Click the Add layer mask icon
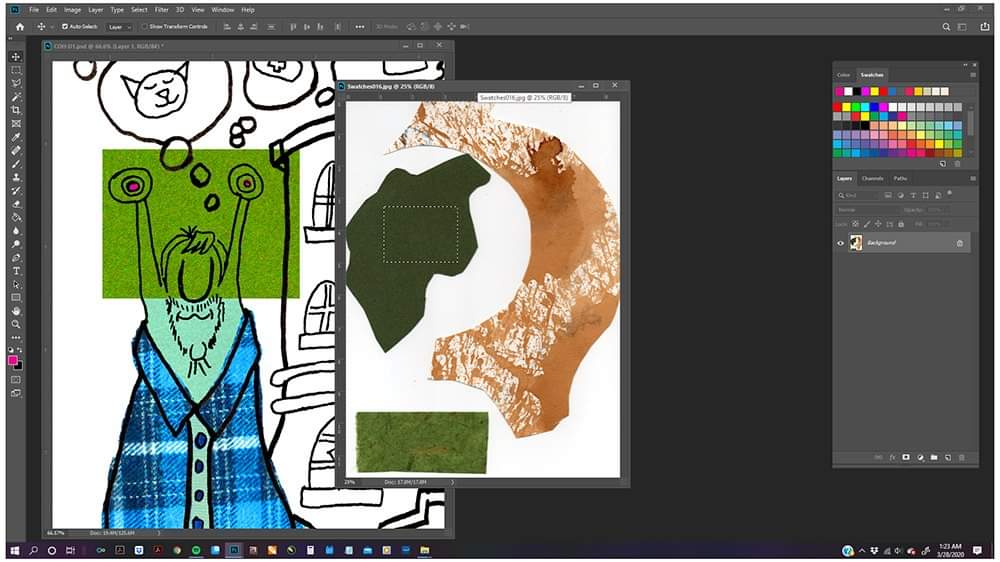Viewport: 1000px width, 562px height. [906, 457]
